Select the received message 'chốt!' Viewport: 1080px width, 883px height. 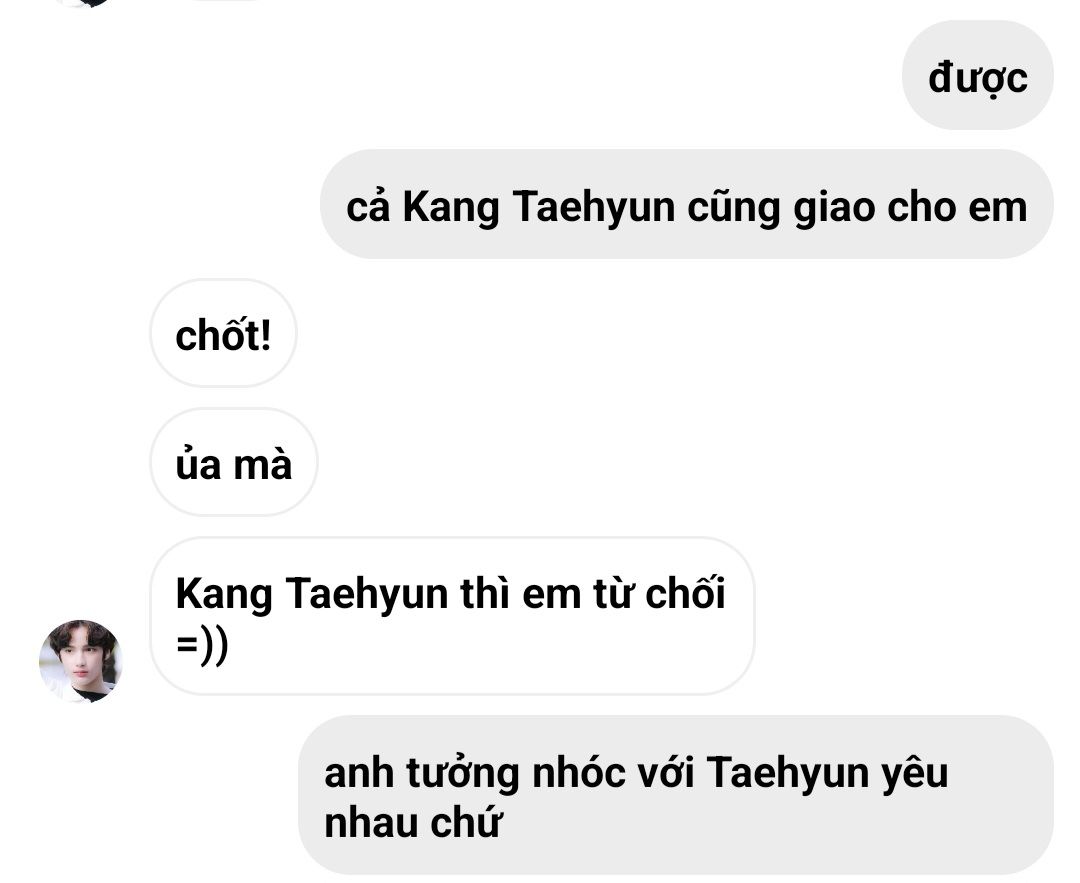click(x=223, y=333)
